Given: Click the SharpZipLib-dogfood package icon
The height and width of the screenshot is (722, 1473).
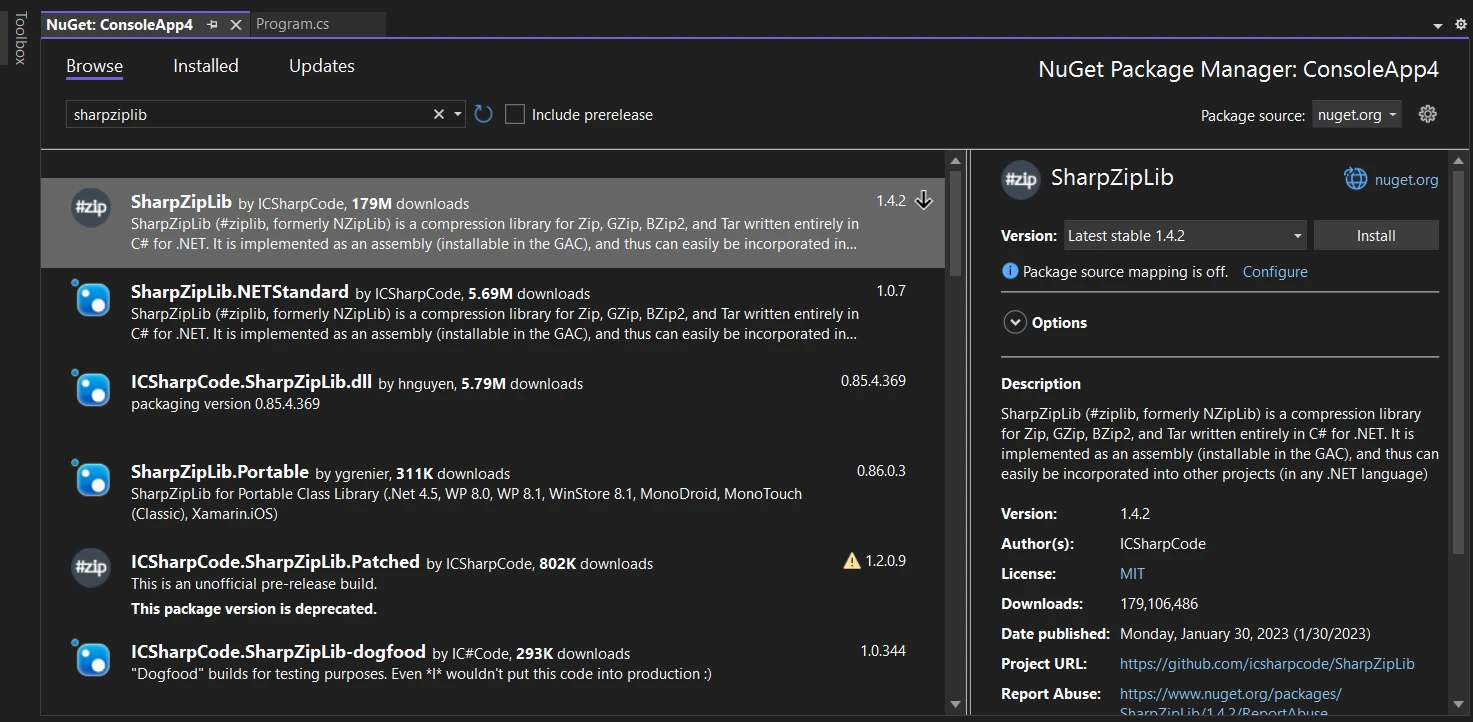Looking at the screenshot, I should click(91, 658).
